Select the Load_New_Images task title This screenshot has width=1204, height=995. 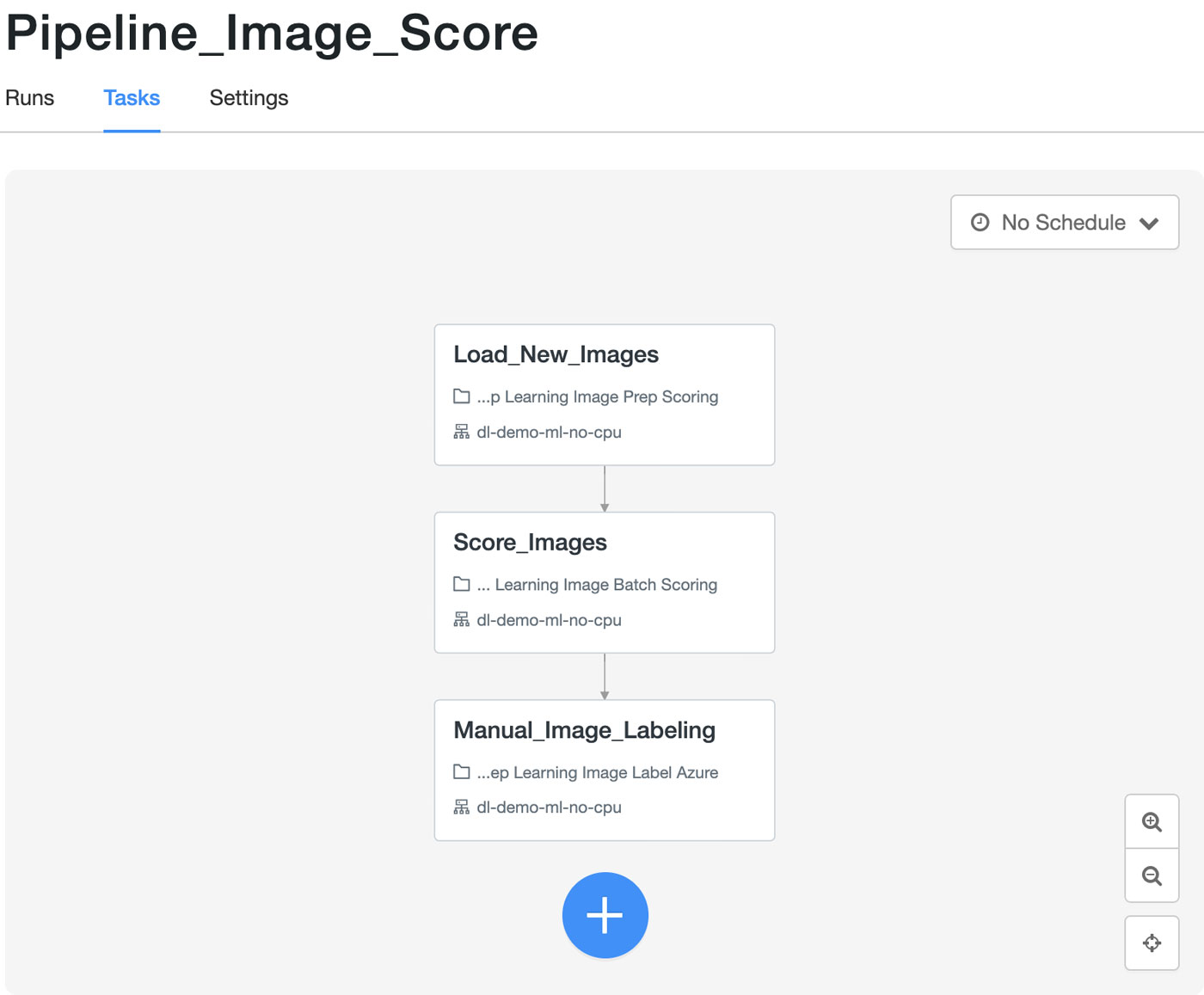coord(556,354)
